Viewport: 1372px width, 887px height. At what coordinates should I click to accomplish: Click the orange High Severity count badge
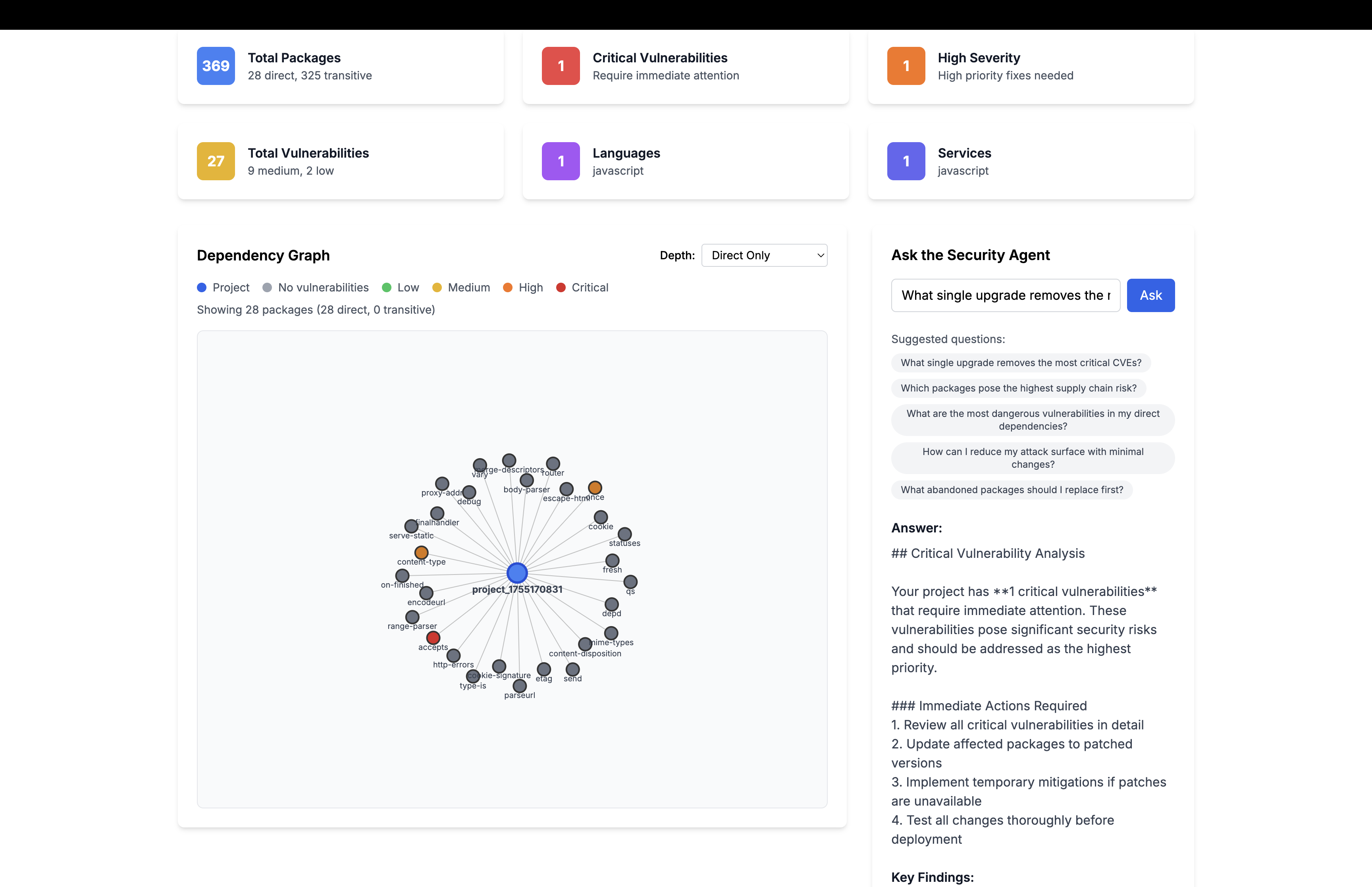click(x=906, y=66)
